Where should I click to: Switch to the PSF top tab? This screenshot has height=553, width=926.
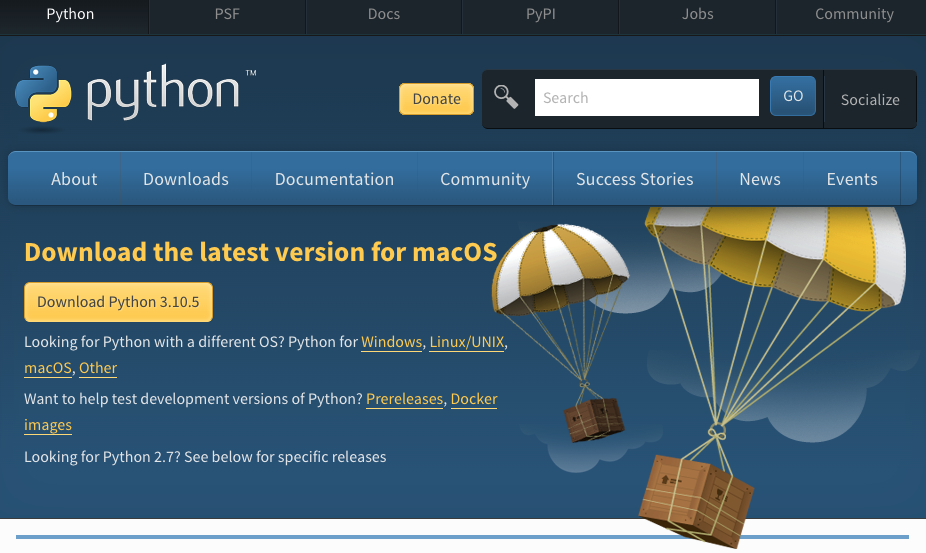(x=227, y=14)
